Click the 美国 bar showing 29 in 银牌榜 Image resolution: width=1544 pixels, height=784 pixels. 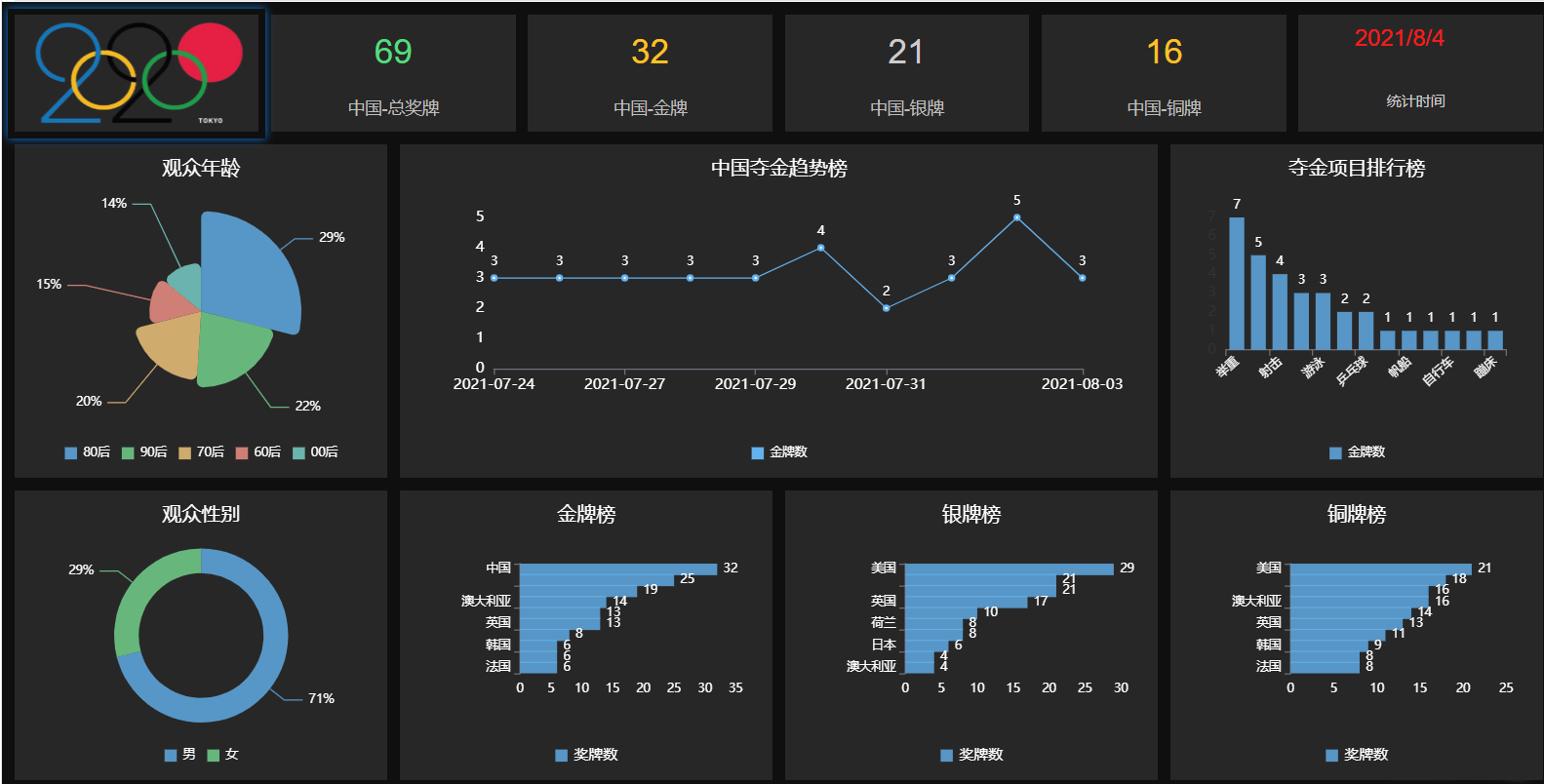pos(1010,568)
